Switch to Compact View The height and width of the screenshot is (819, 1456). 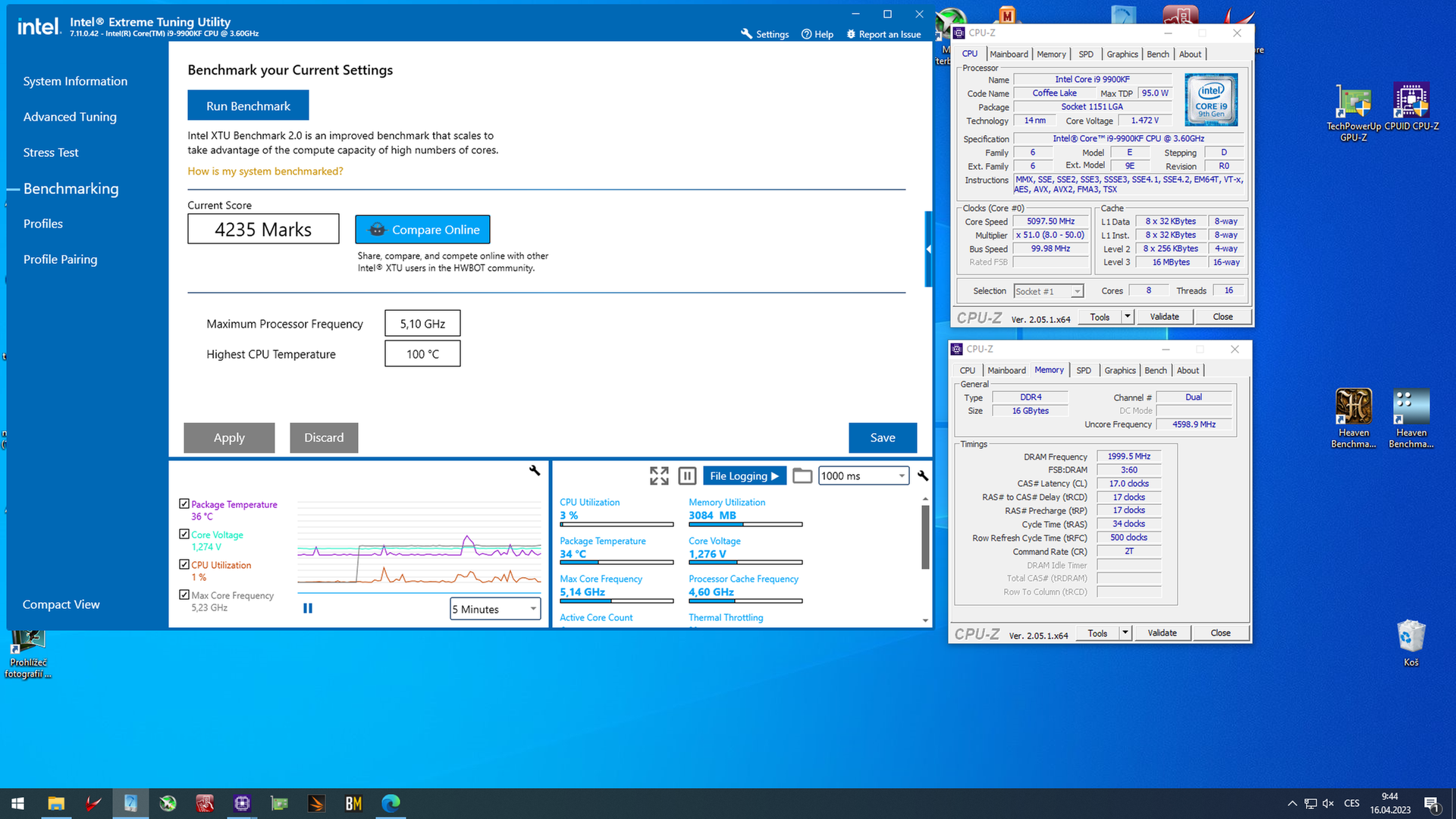click(x=61, y=604)
